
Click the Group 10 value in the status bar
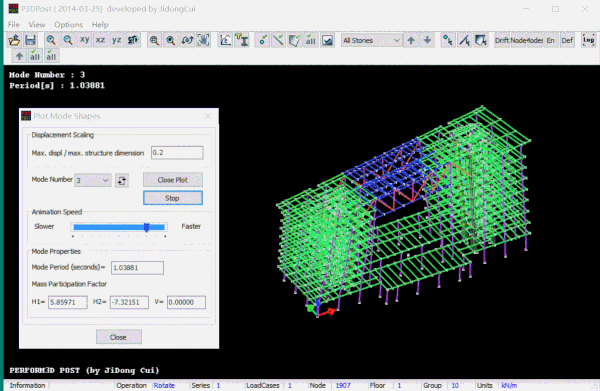click(455, 386)
